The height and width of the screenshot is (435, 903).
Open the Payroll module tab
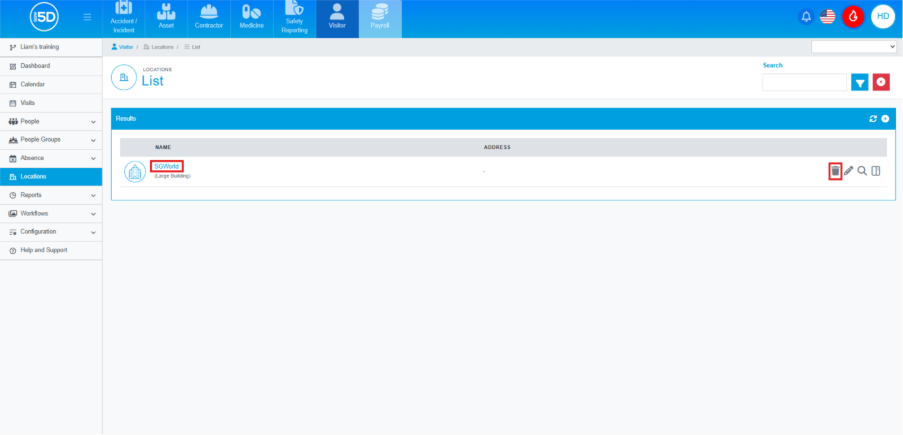click(x=380, y=19)
